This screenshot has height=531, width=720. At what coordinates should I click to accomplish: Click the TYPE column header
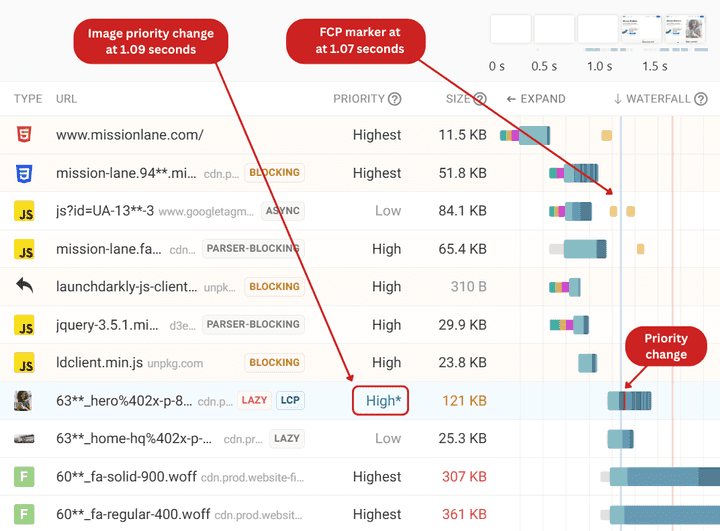(x=28, y=99)
